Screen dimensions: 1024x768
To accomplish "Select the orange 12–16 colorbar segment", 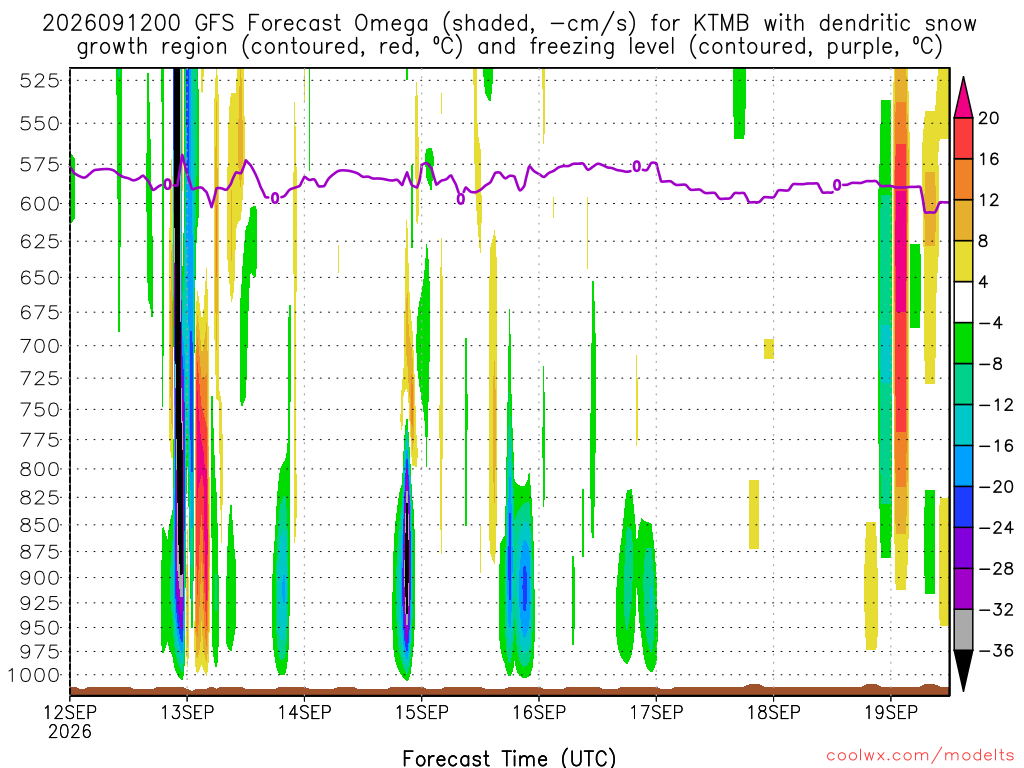I will [963, 180].
